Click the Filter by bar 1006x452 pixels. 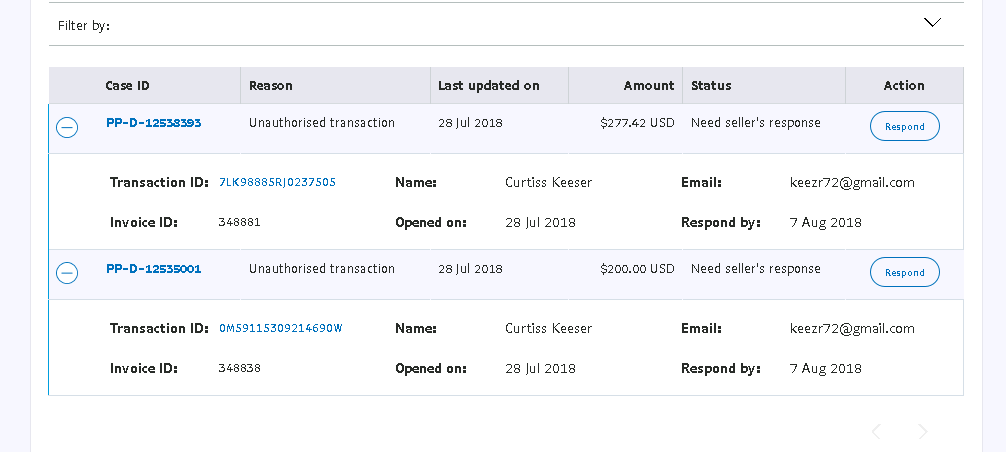(x=480, y=25)
